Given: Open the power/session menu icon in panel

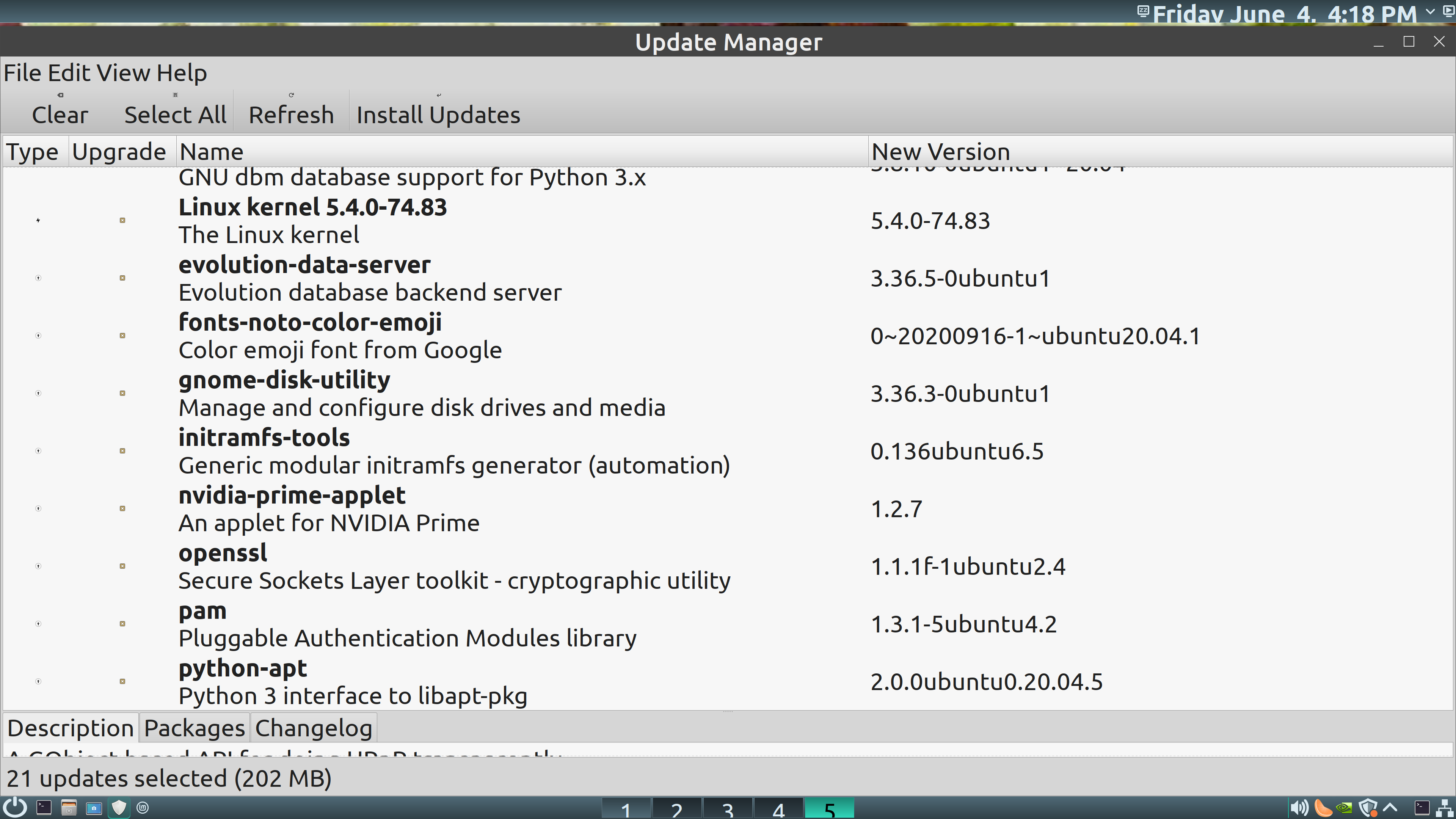Looking at the screenshot, I should (x=14, y=808).
